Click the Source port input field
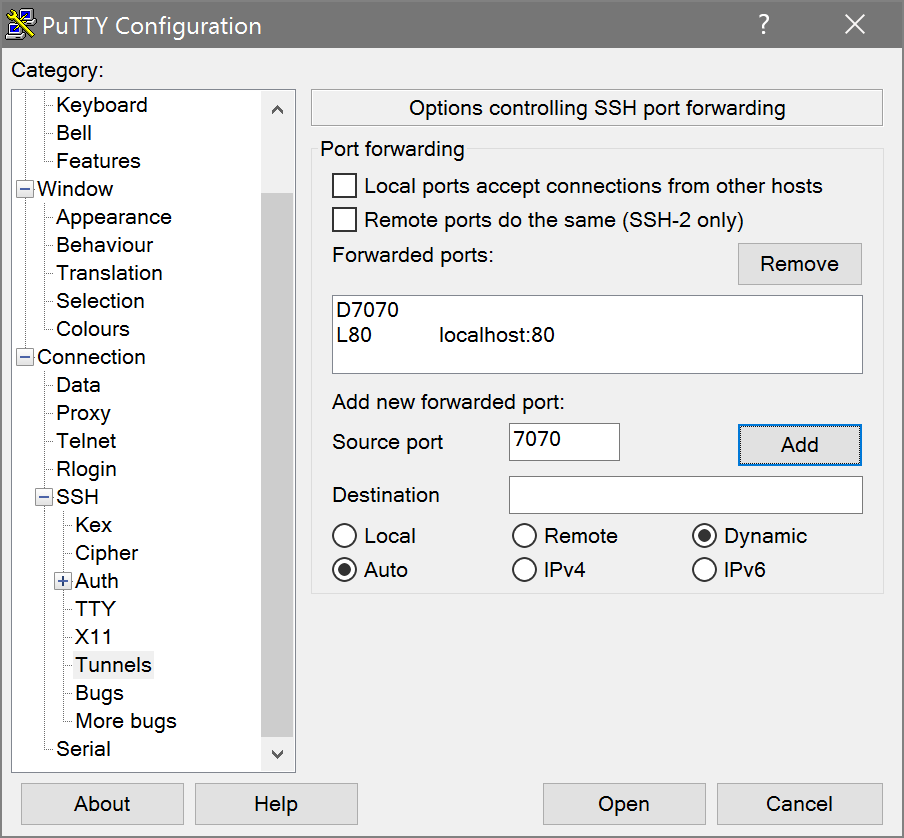904x838 pixels. (564, 442)
